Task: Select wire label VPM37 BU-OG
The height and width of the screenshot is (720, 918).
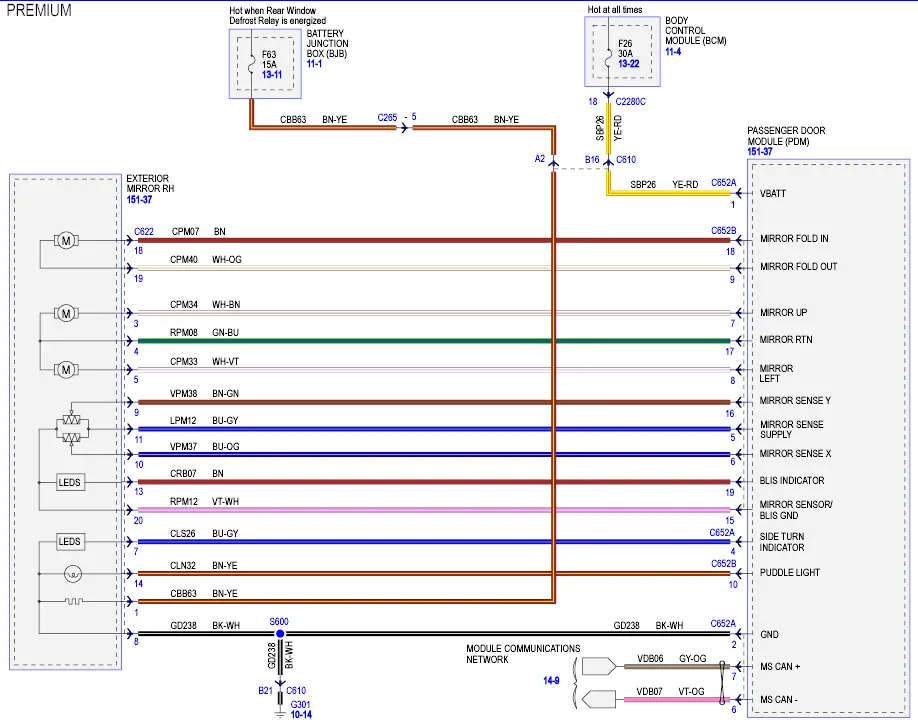Action: tap(204, 447)
